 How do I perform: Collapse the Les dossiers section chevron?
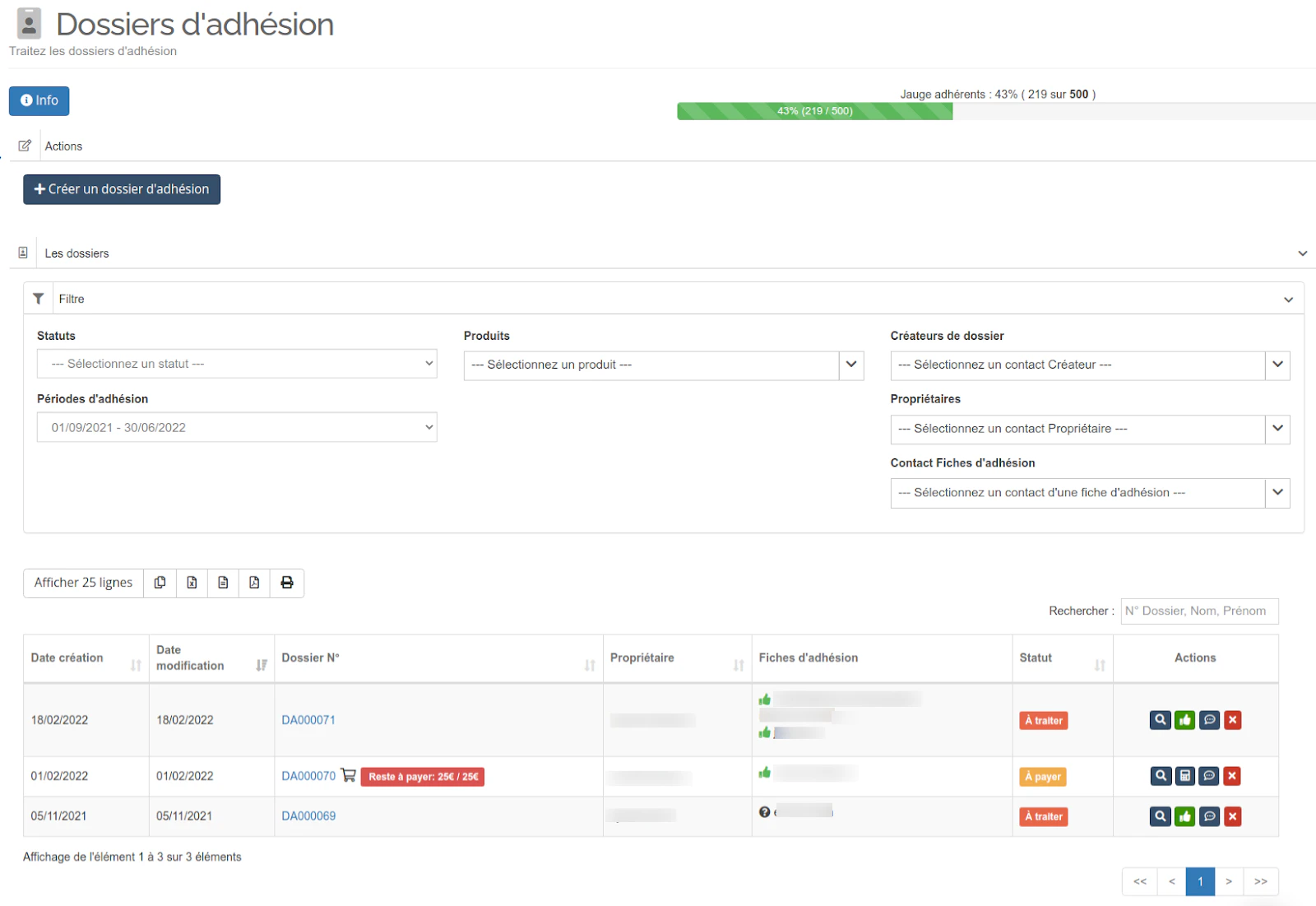[1302, 253]
